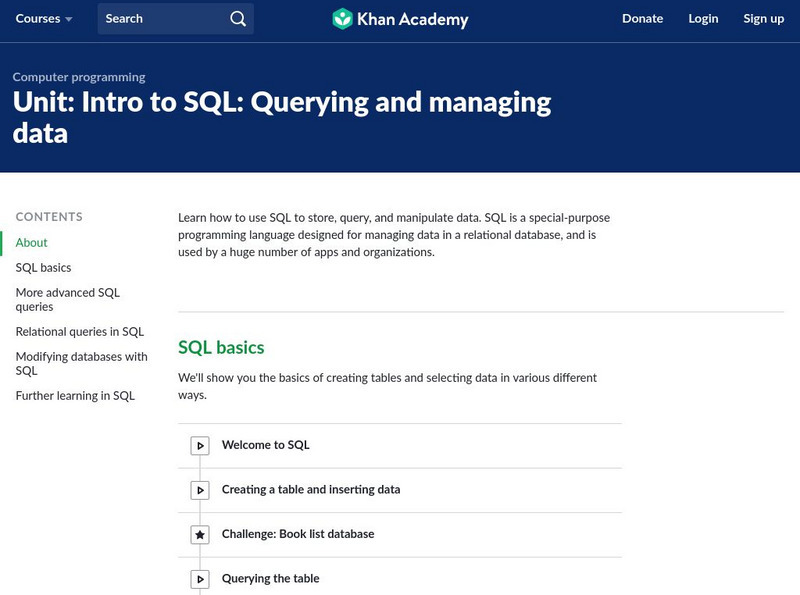Click the star icon for Book list challenge

[x=200, y=535]
